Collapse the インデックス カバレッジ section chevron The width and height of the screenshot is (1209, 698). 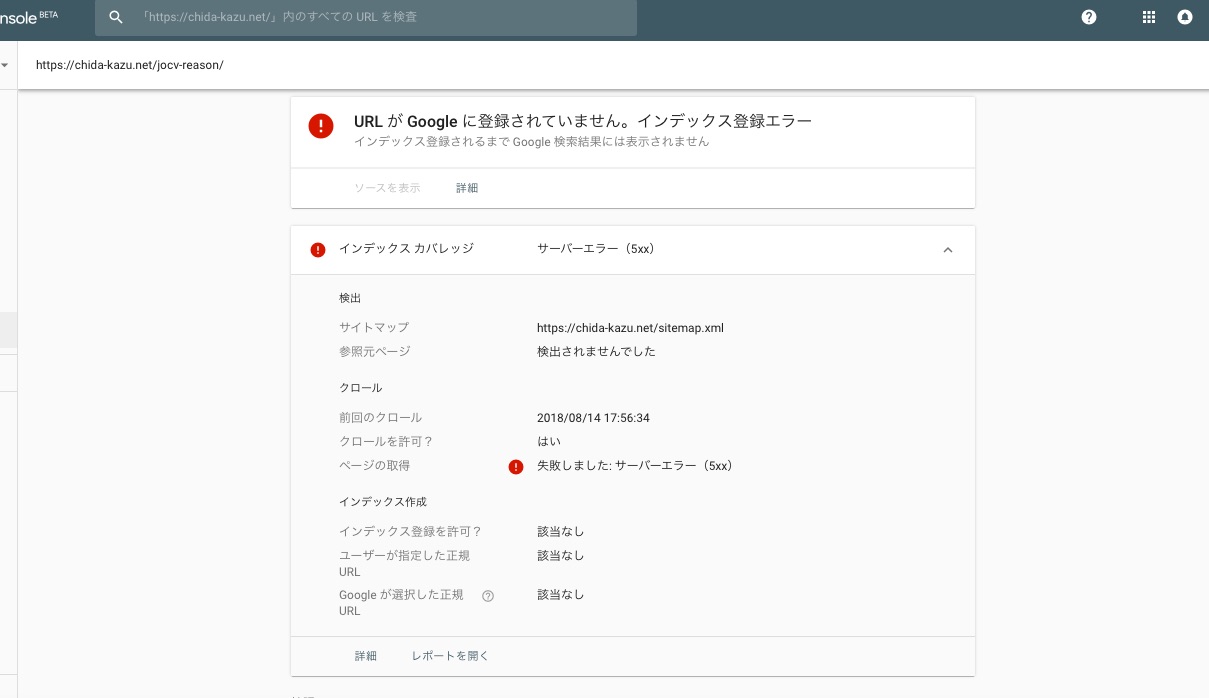pyautogui.click(x=948, y=250)
